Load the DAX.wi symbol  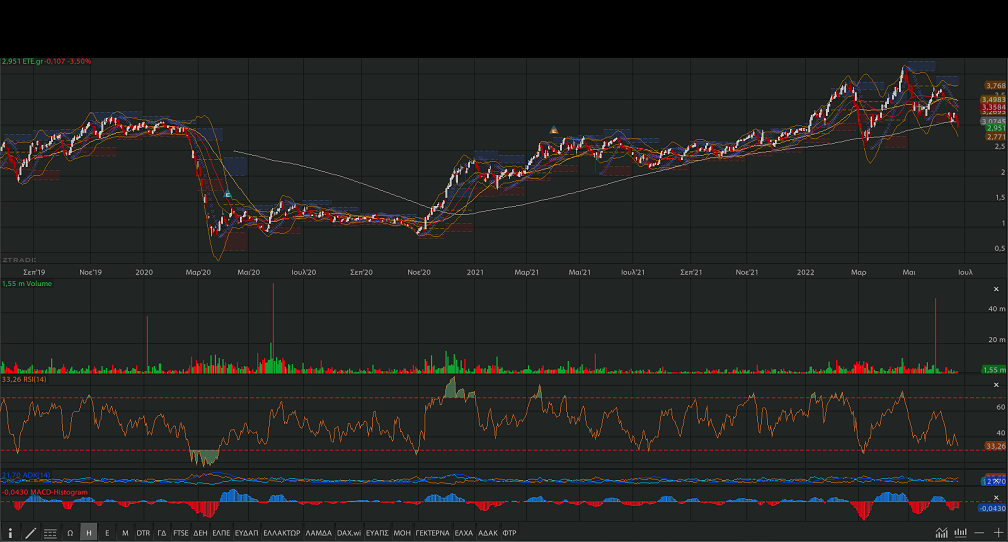point(347,533)
